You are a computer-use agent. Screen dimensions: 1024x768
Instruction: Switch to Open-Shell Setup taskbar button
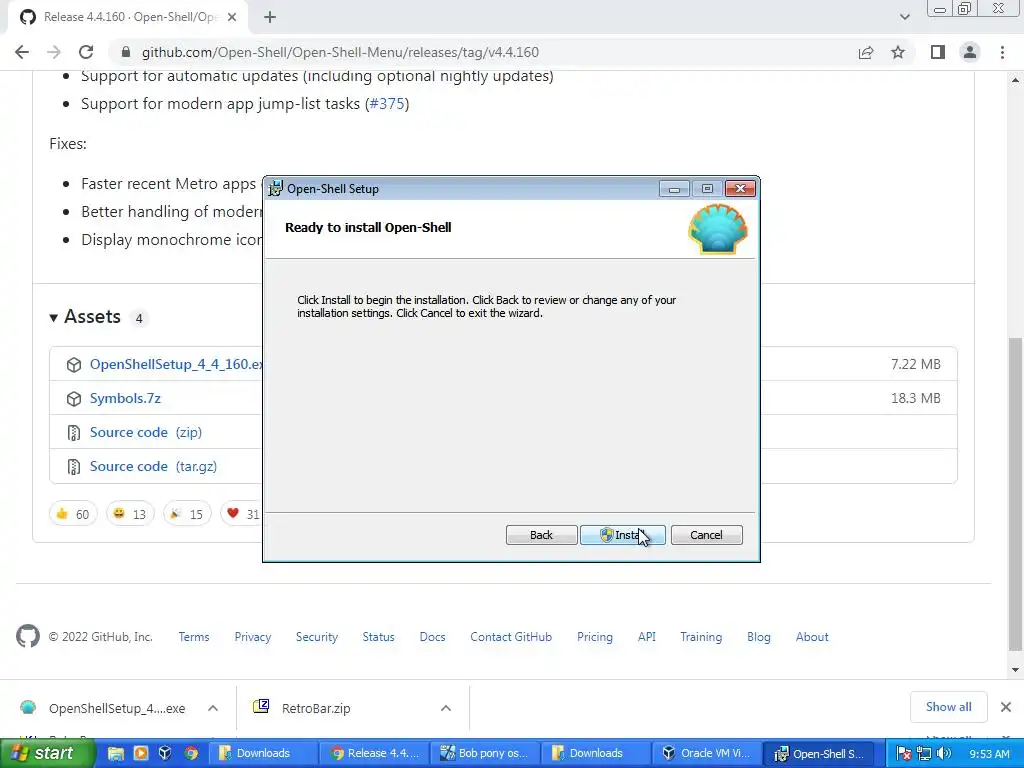click(x=818, y=753)
